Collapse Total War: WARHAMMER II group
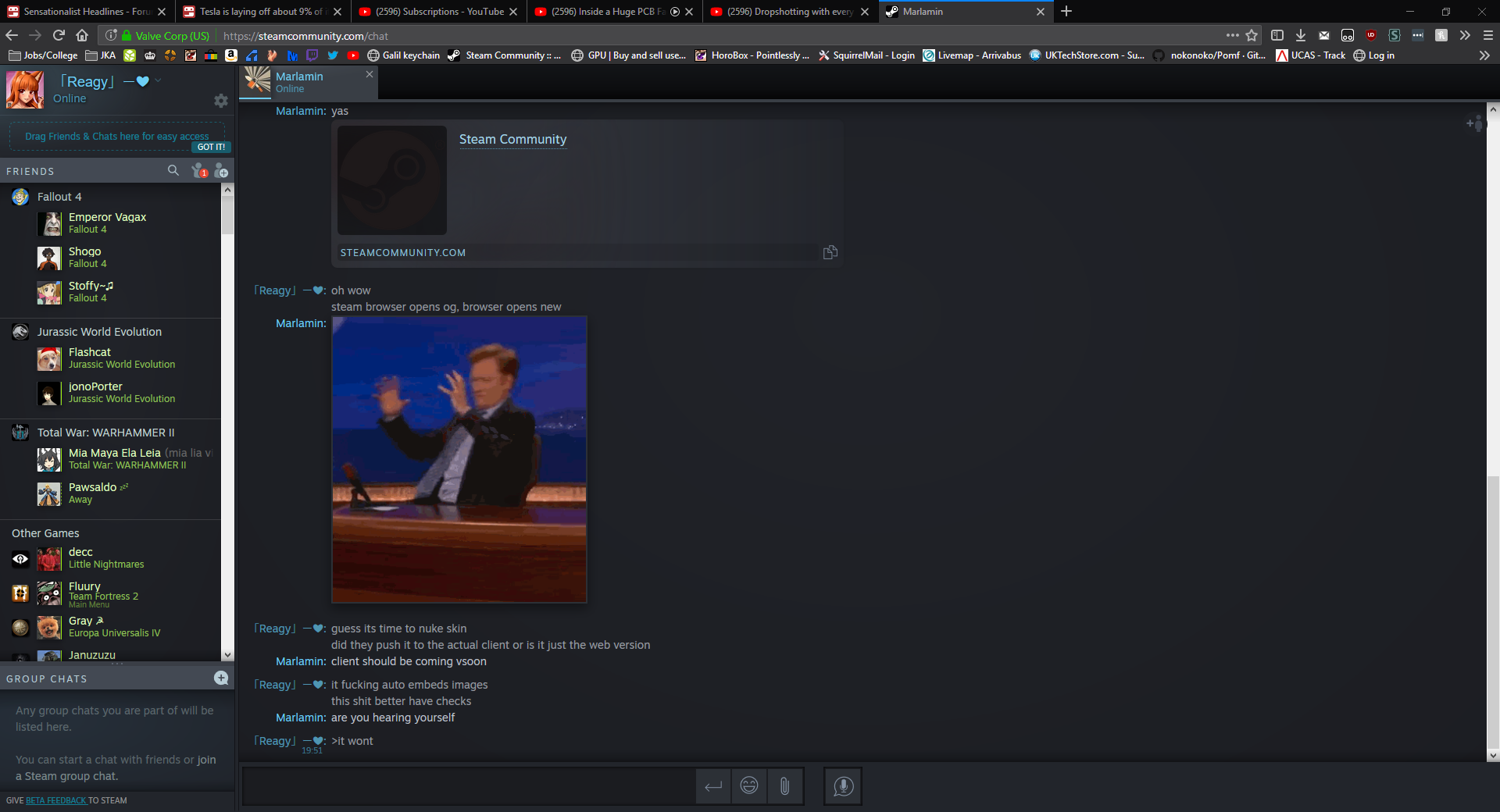Image resolution: width=1500 pixels, height=812 pixels. 105,433
